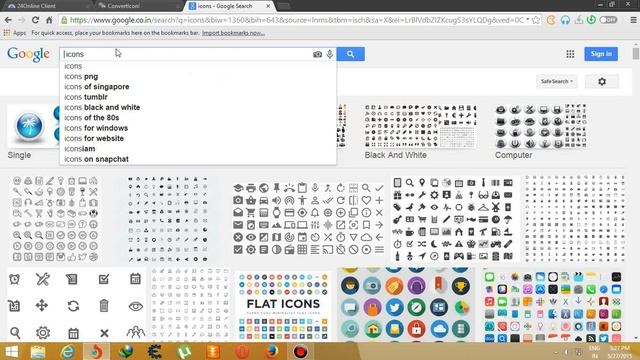Click the Google logo
640x360 pixels.
tap(29, 54)
